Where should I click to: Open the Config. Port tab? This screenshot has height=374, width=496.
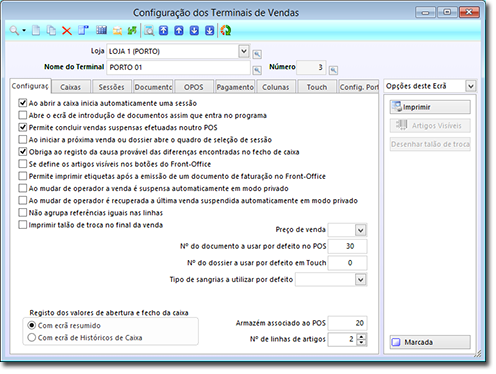[x=359, y=87]
